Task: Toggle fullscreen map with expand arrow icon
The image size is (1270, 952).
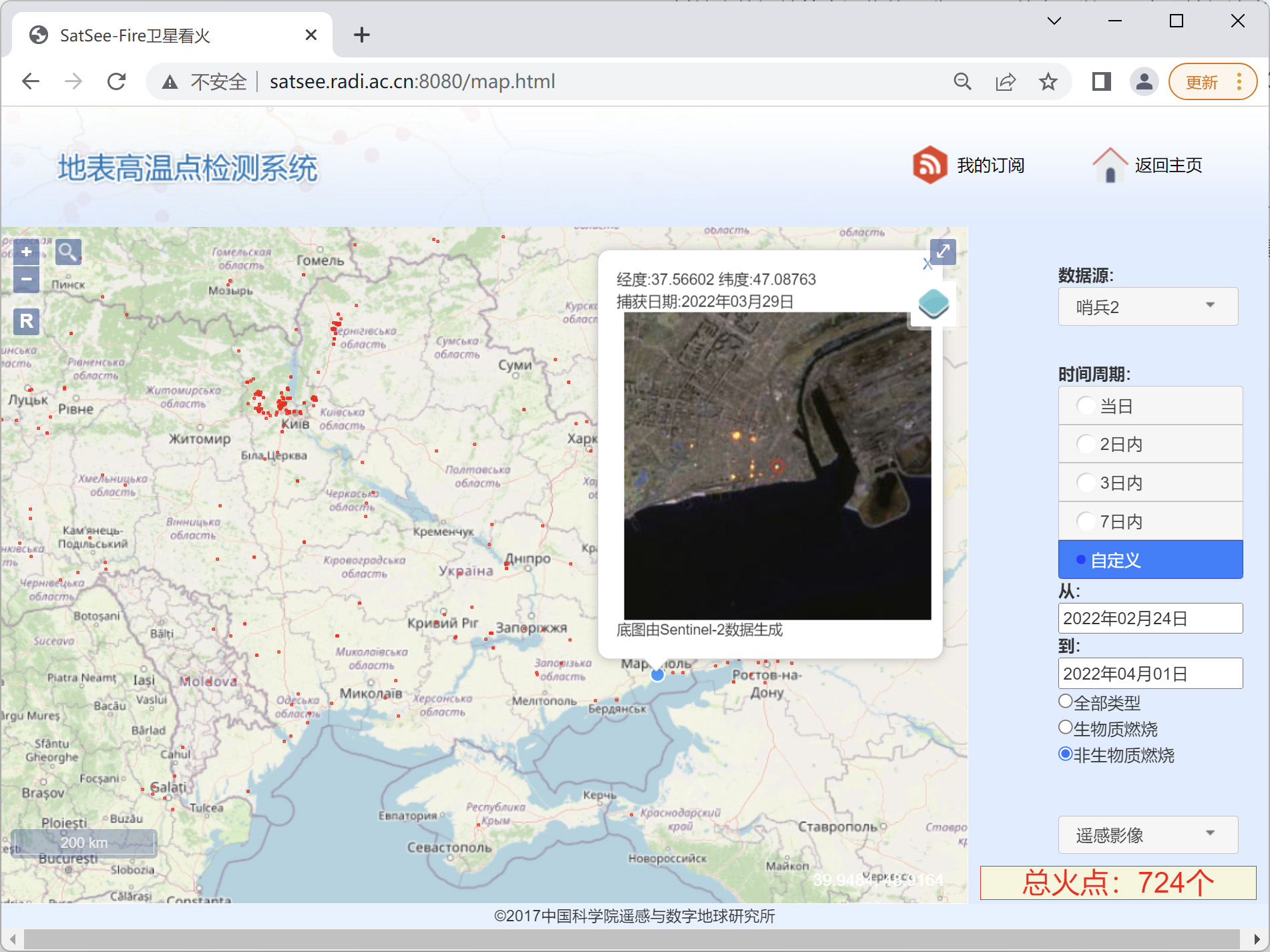Action: 943,252
